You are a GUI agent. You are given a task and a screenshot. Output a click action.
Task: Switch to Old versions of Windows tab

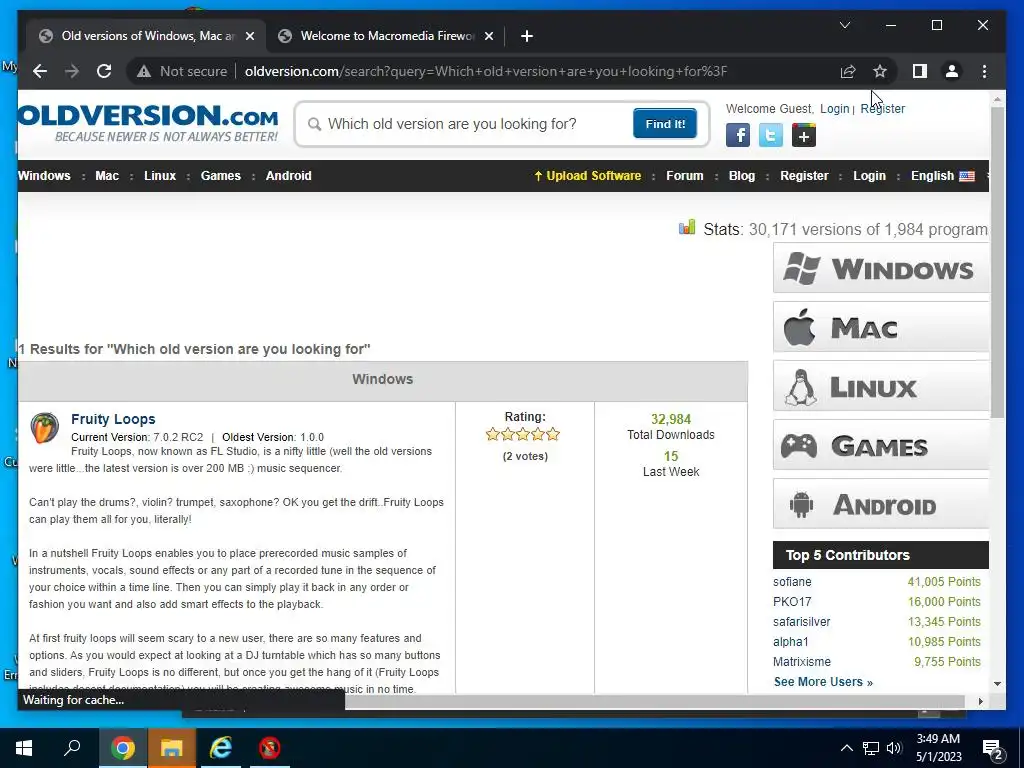tap(147, 36)
